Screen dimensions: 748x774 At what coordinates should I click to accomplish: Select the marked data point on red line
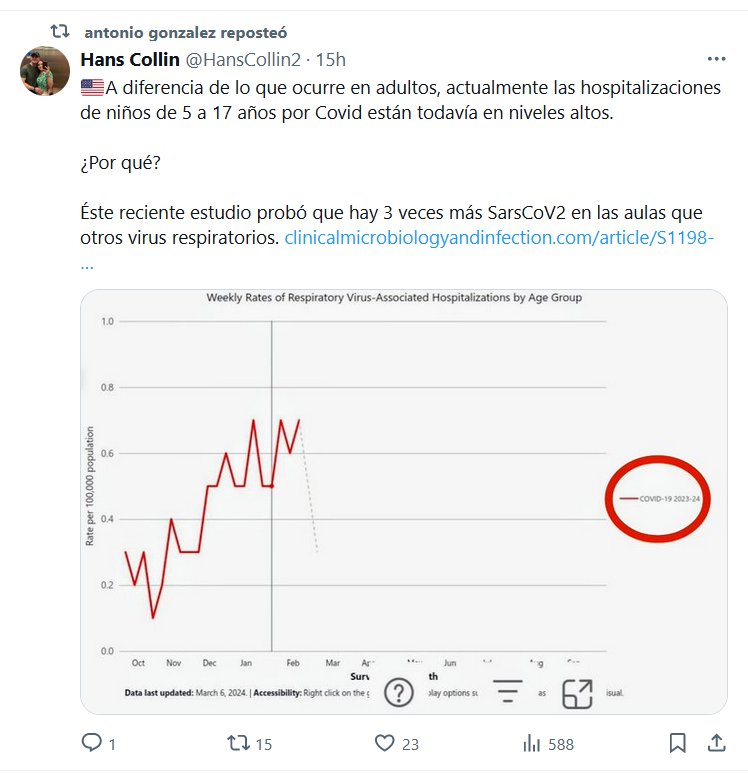pyautogui.click(x=272, y=486)
